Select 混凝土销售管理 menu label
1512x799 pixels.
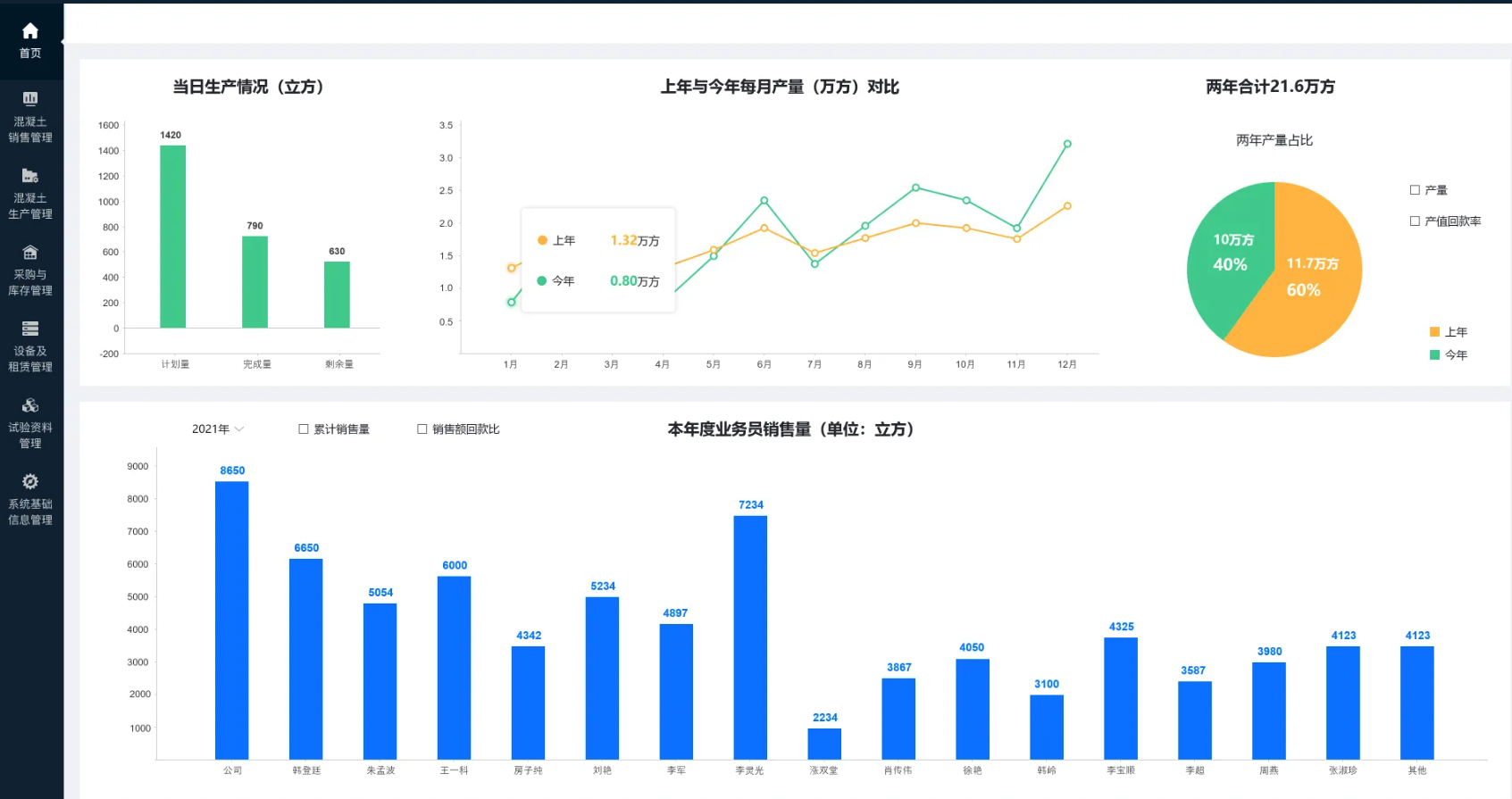pos(30,129)
